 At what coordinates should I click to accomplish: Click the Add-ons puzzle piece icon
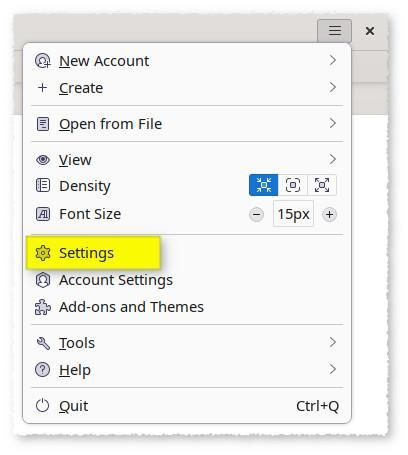pyautogui.click(x=43, y=307)
